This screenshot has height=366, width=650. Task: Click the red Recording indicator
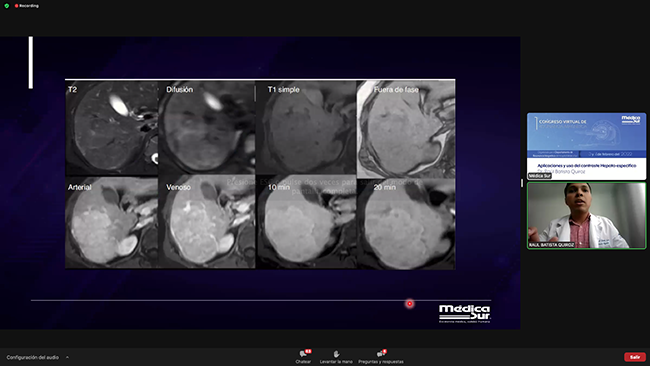click(x=27, y=6)
